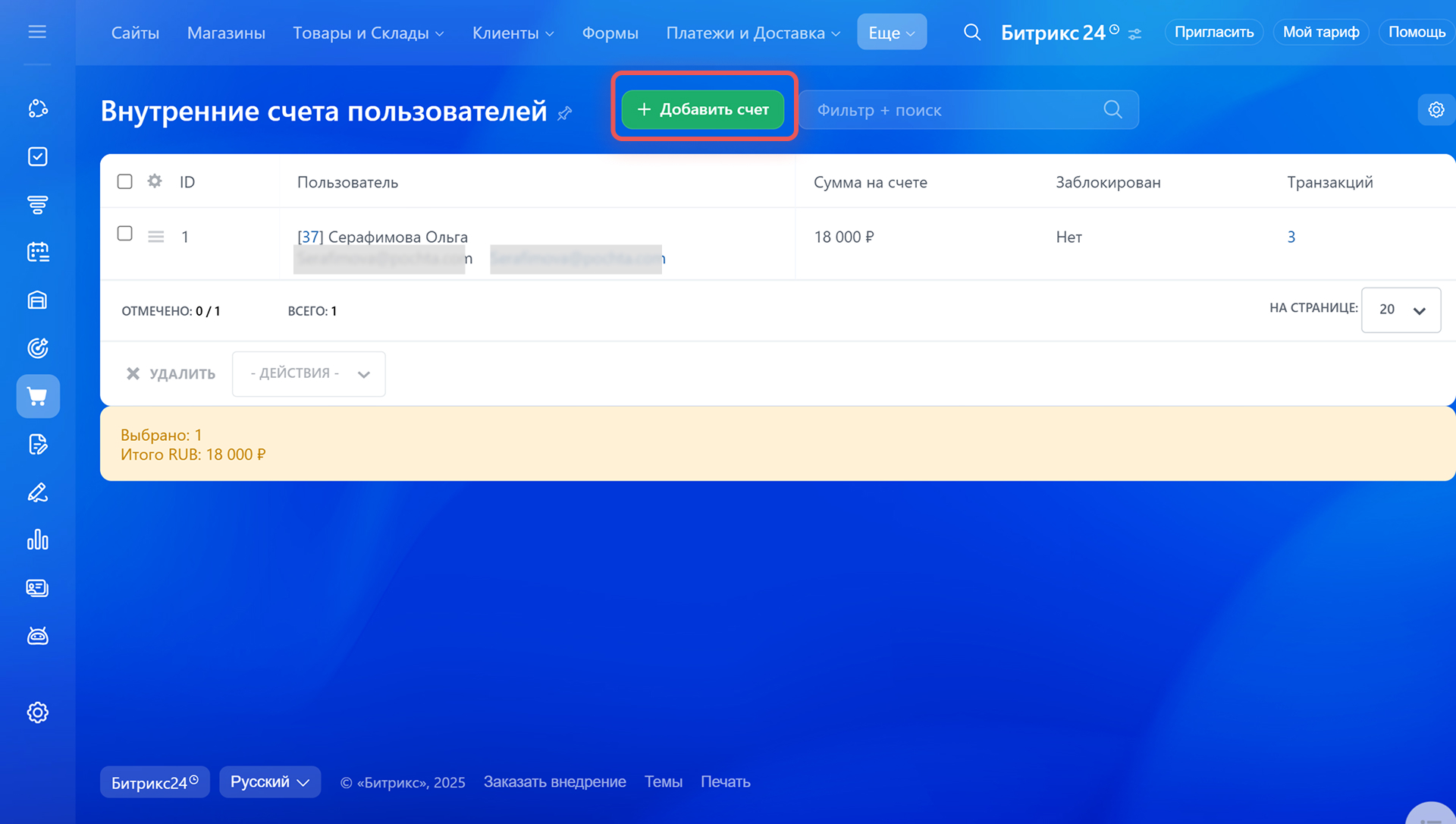Pin page with the icon beside the title
Viewport: 1456px width, 824px height.
(565, 113)
